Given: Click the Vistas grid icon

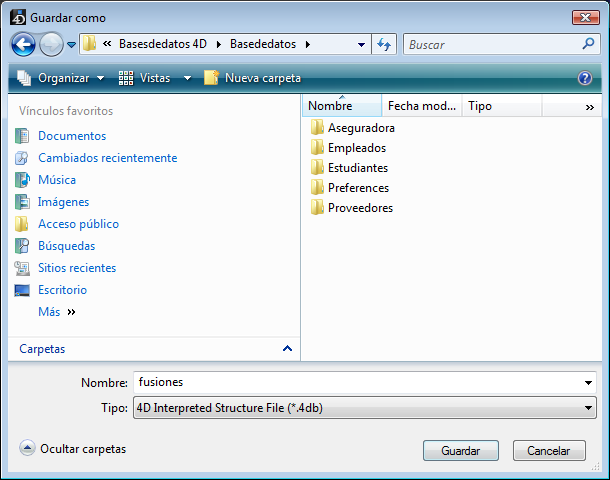Looking at the screenshot, I should 126,78.
